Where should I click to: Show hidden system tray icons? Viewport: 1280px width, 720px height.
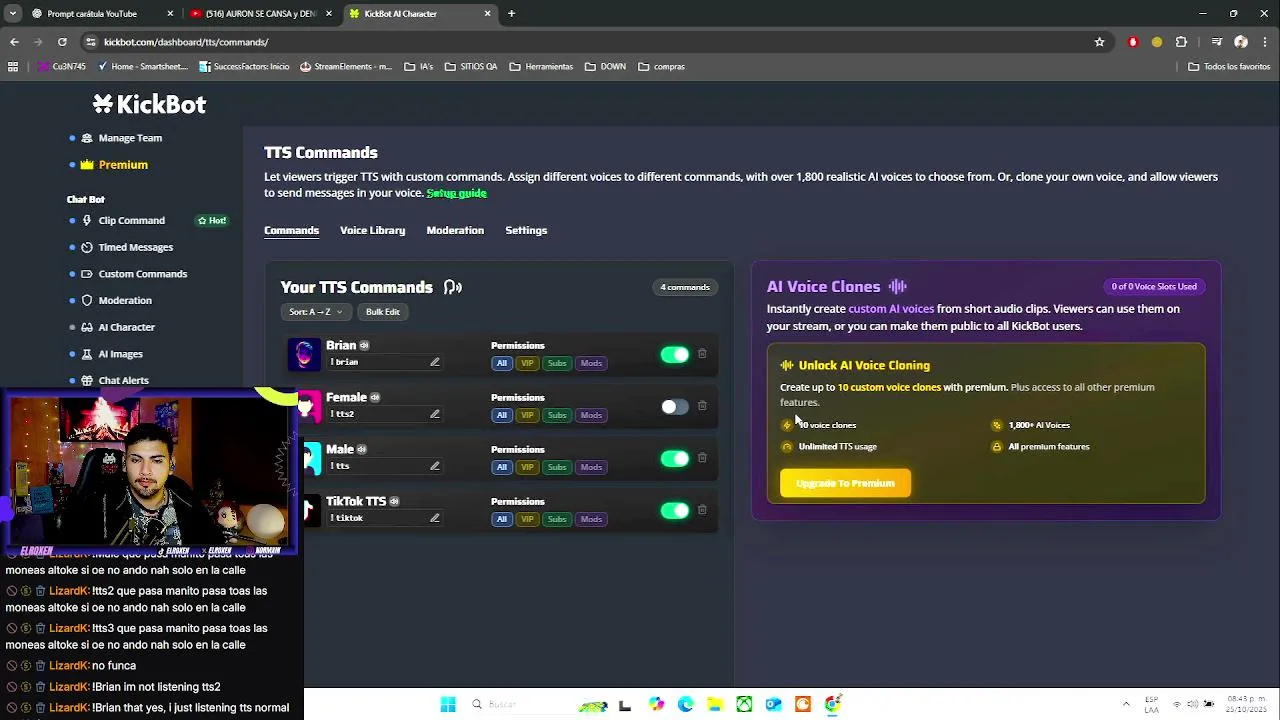[1126, 704]
